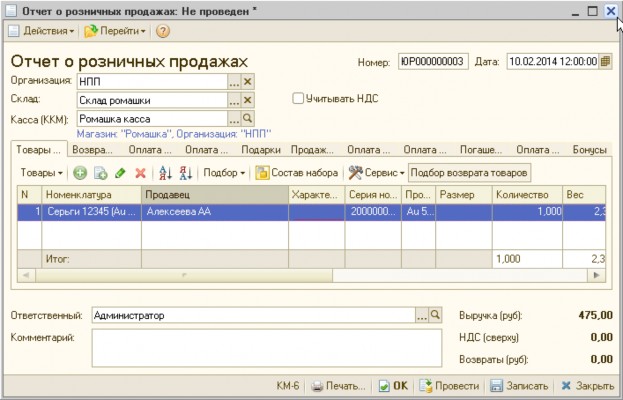Viewport: 623px width, 400px height.
Task: Expand the Подбор dropdown
Action: point(224,173)
